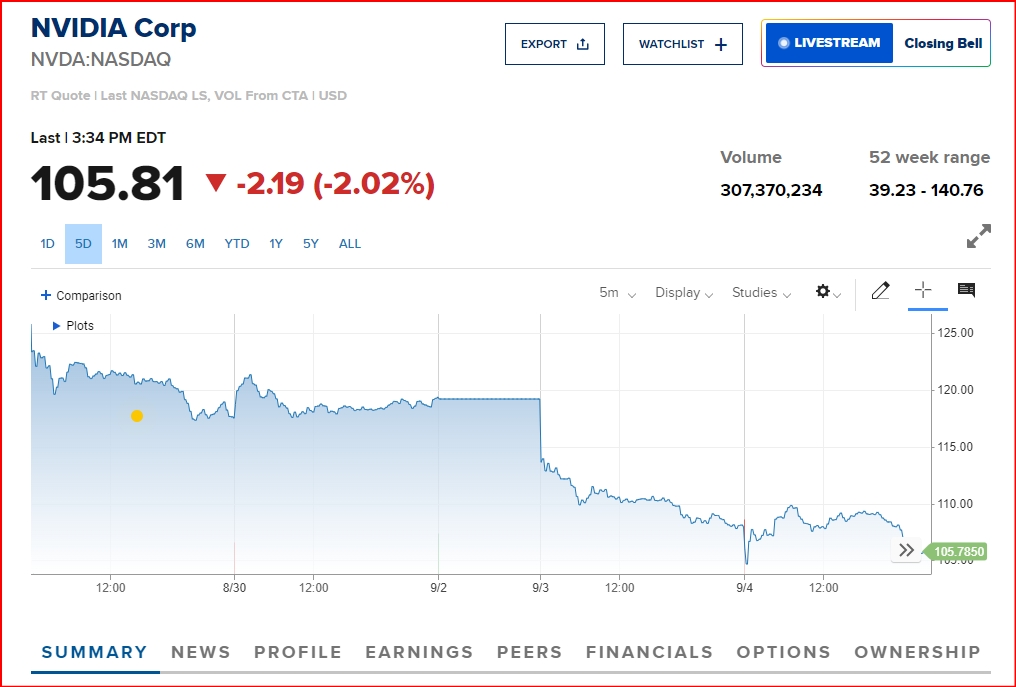Expand the Plots disclosure triangle
1016x687 pixels.
[x=56, y=326]
